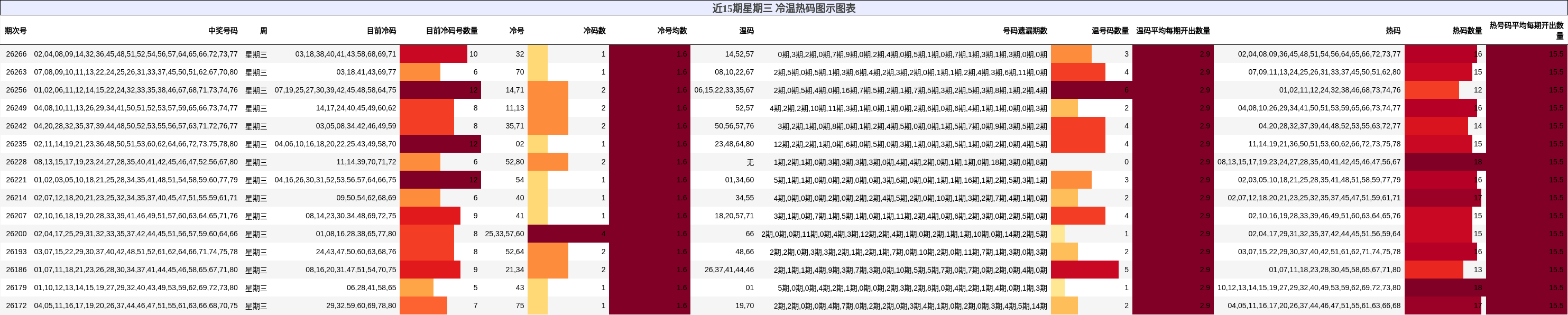Click the 目前冷码号数量 data bar in row 26266

(433, 54)
